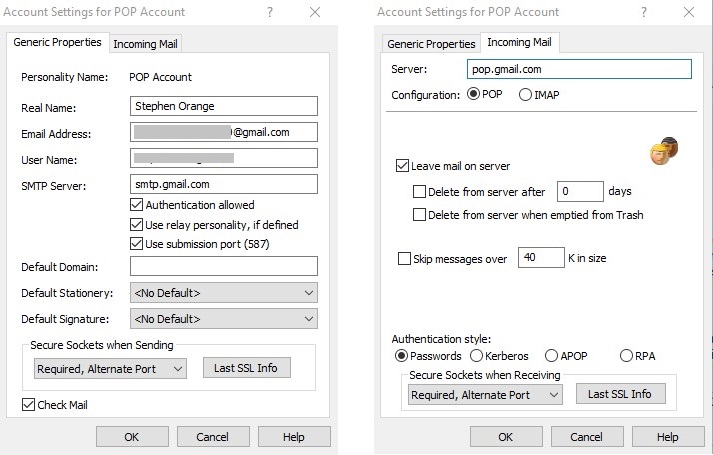Click the Email Address field
Screen dimensions: 713x455
tap(224, 132)
